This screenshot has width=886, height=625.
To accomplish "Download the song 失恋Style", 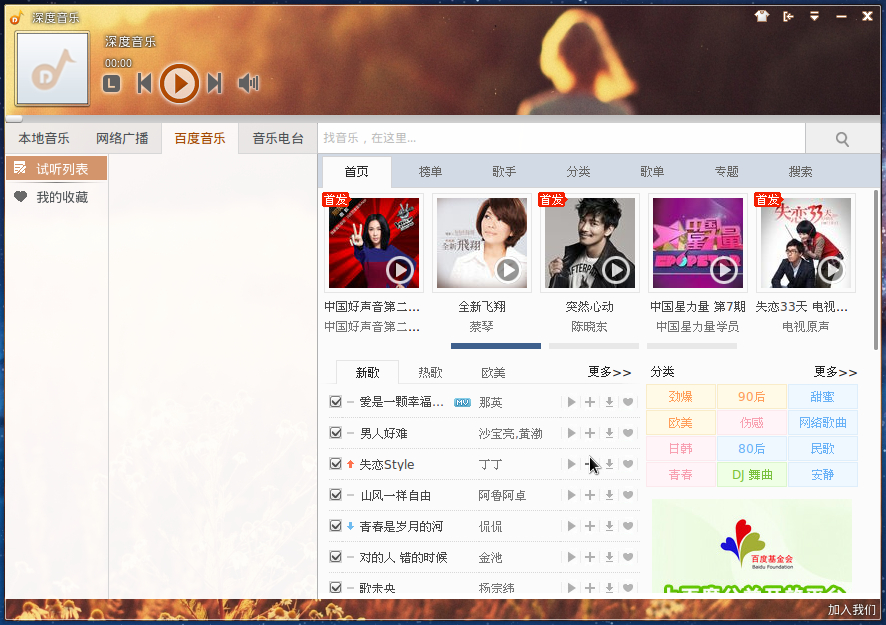I will pyautogui.click(x=609, y=464).
